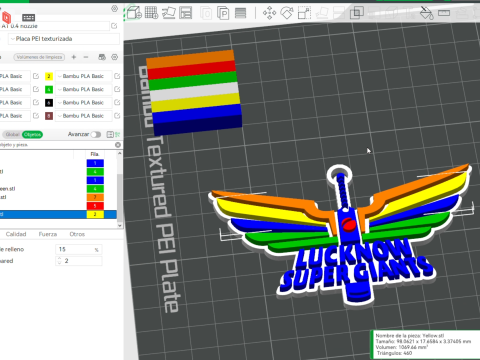Click the Add plate grid icon
This screenshot has width=480, height=360.
coord(151,13)
